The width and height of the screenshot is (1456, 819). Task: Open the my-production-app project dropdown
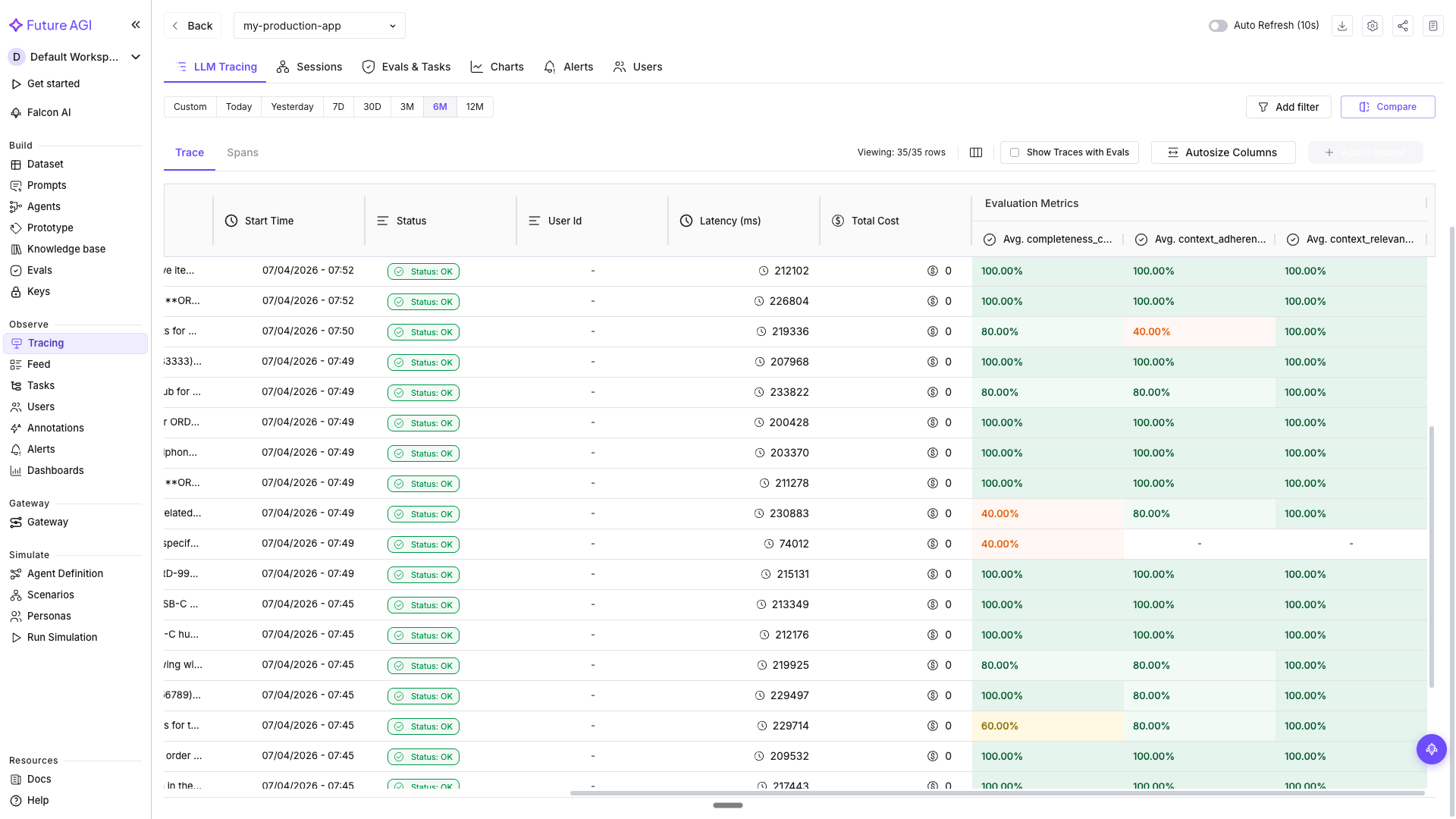318,25
